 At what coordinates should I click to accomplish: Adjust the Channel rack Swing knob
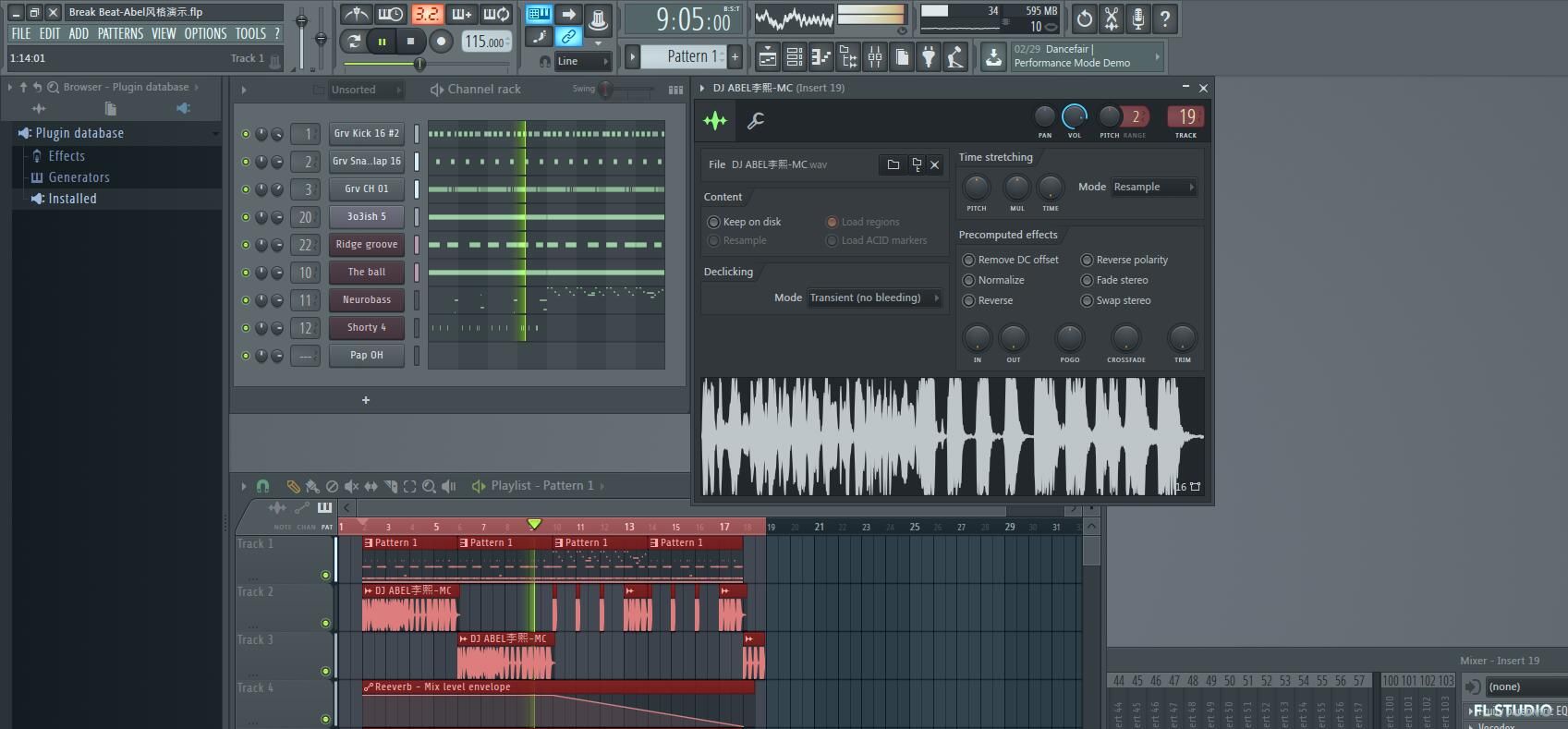pos(605,90)
